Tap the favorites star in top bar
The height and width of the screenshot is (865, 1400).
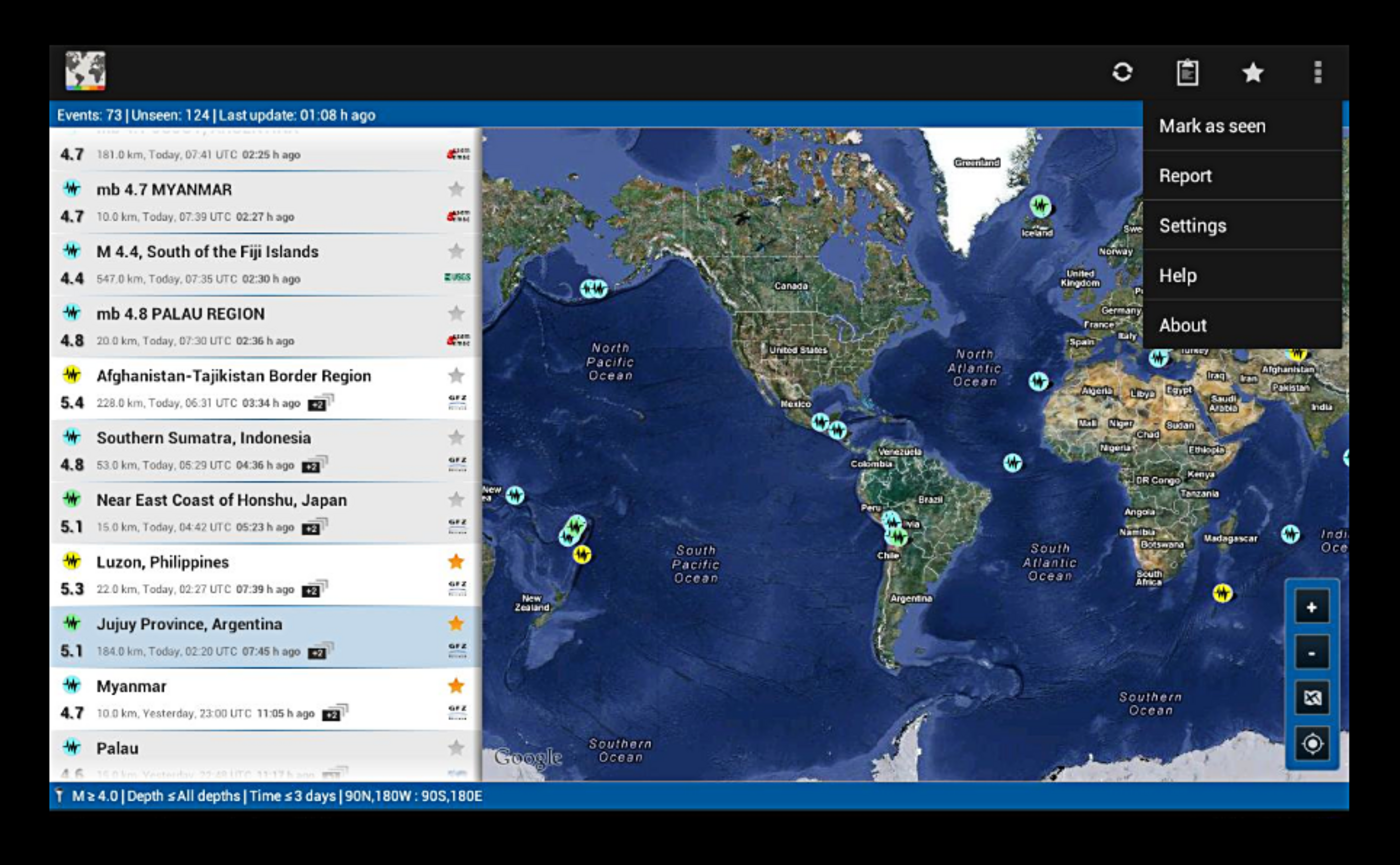(1252, 72)
